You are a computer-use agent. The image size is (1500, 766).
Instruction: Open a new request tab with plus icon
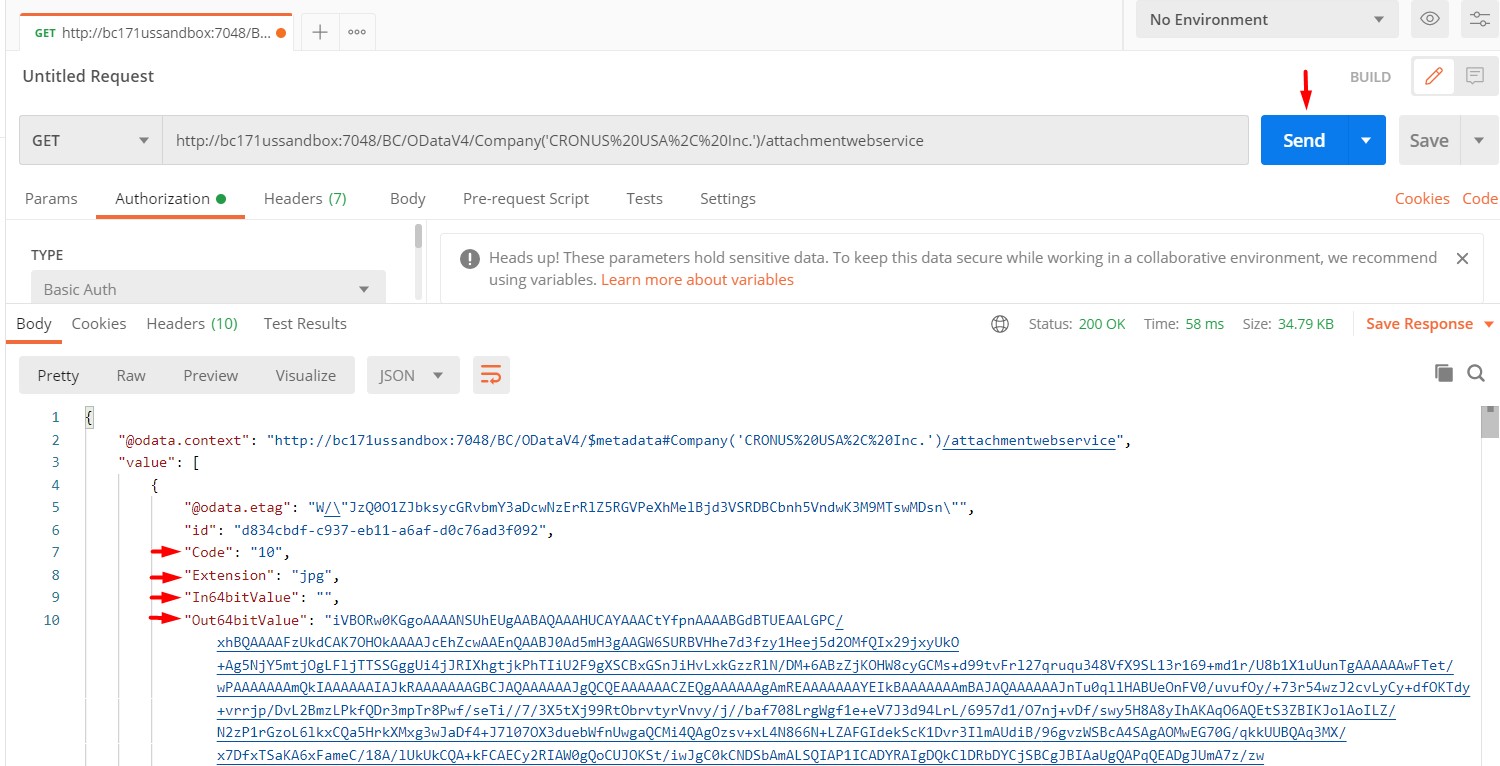pos(318,32)
